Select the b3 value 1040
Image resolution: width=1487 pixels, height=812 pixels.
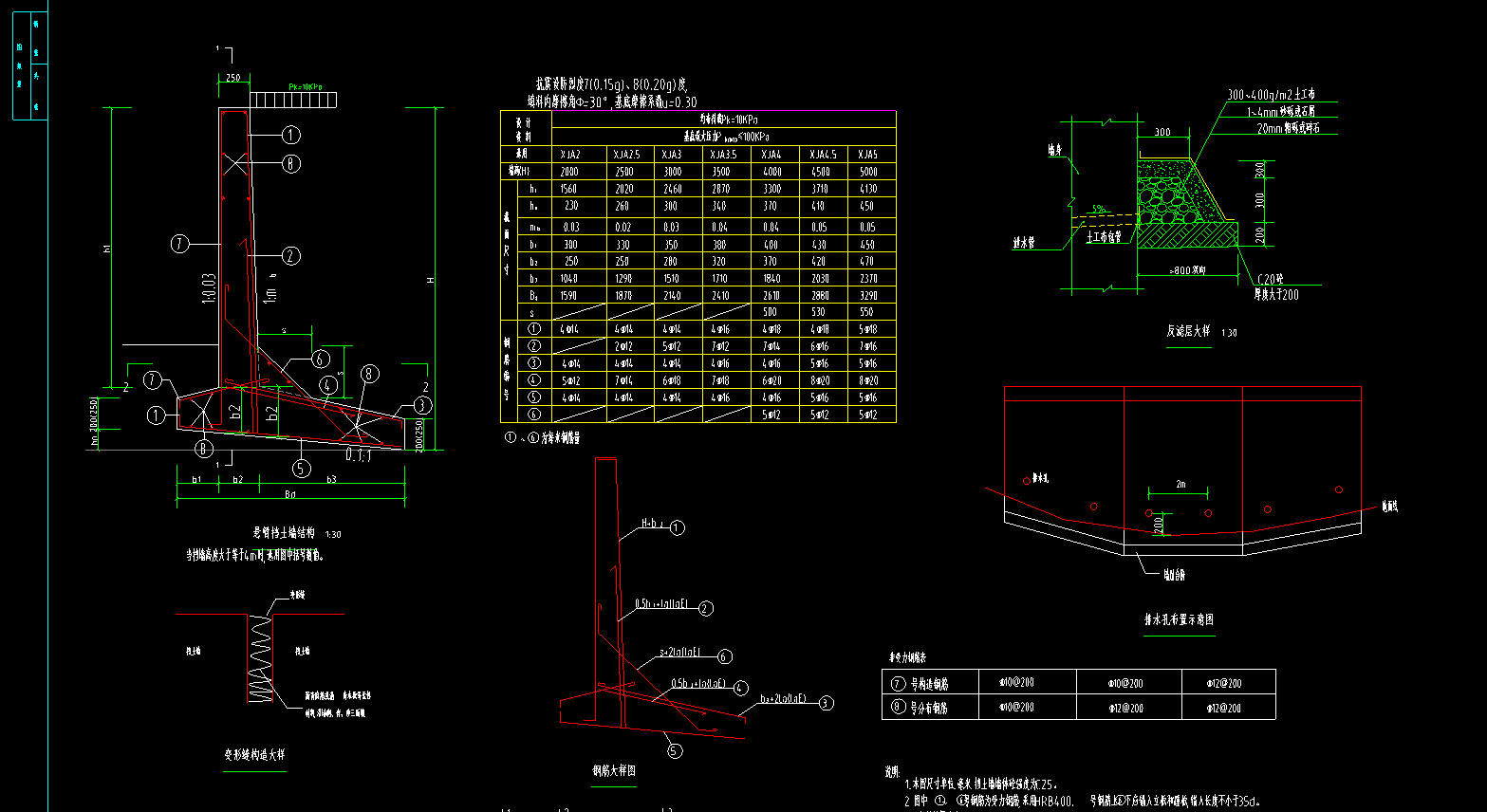(569, 279)
